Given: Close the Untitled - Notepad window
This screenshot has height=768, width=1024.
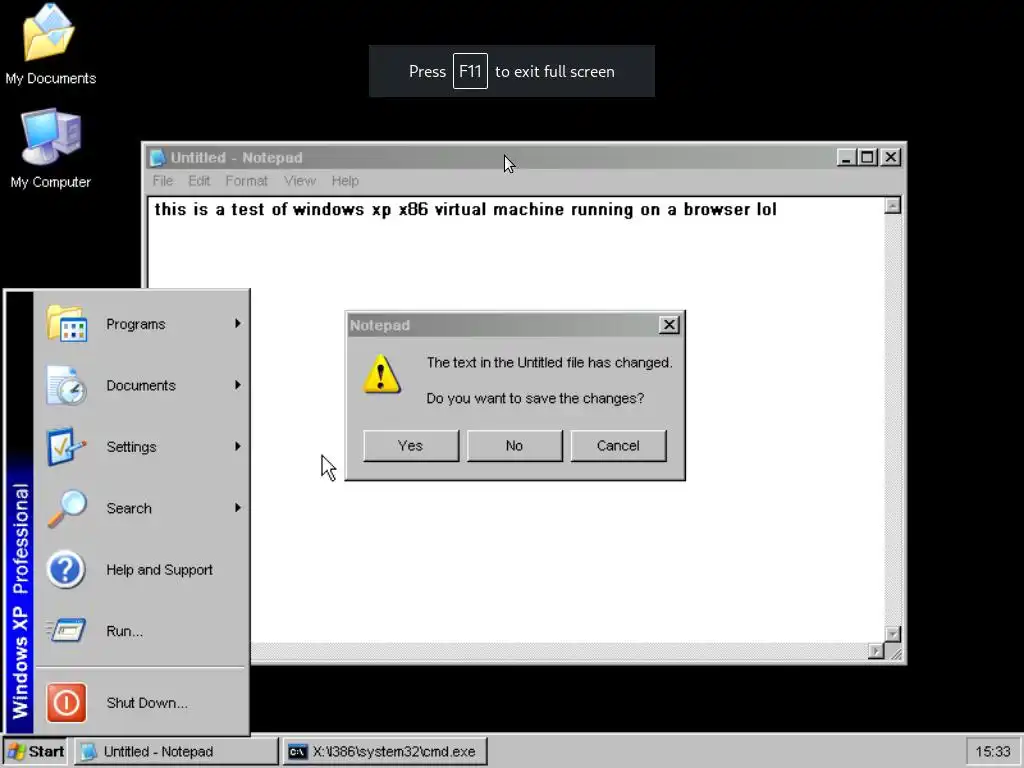Looking at the screenshot, I should [891, 157].
